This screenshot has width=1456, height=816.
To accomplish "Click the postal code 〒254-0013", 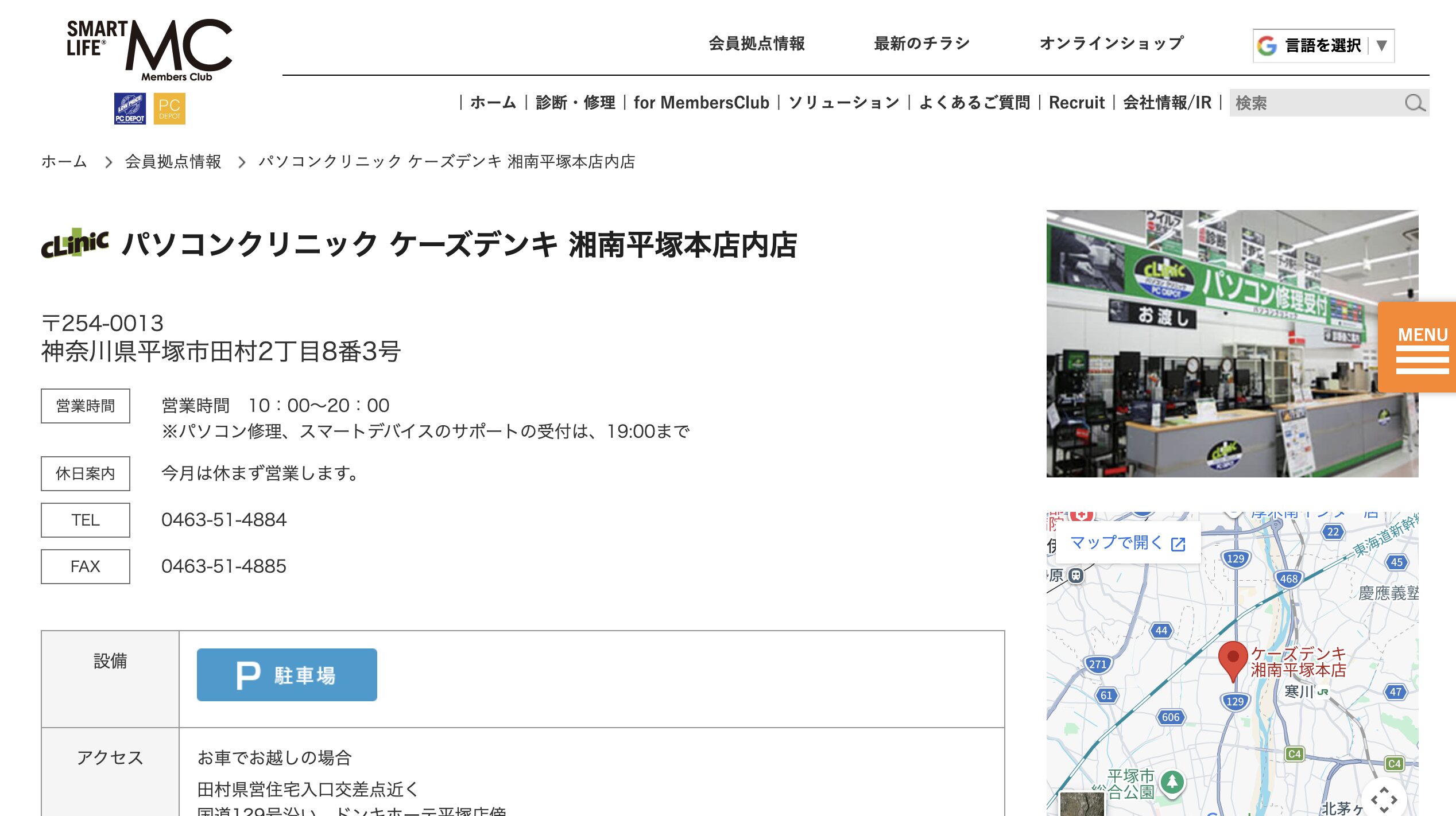I will [103, 323].
